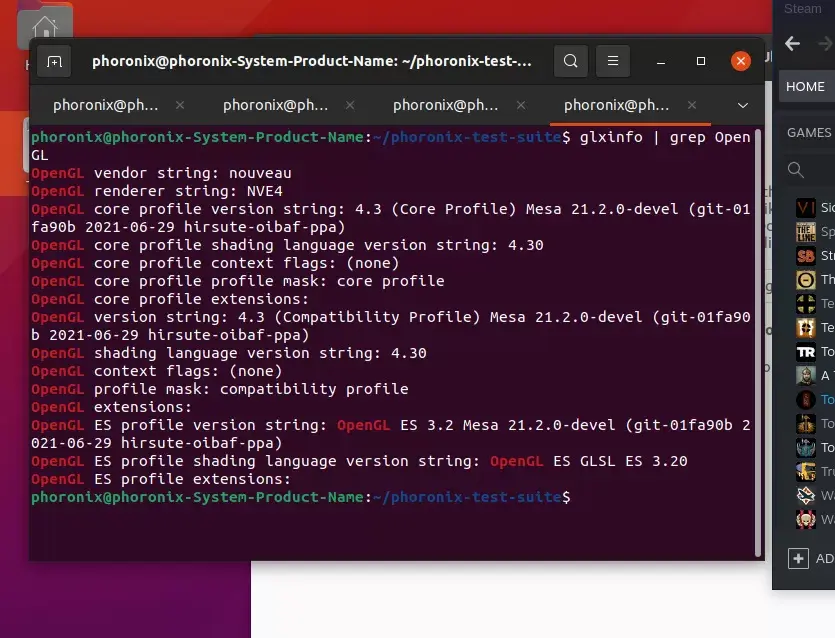The image size is (835, 638).
Task: Open a new terminal tab
Action: (x=54, y=61)
